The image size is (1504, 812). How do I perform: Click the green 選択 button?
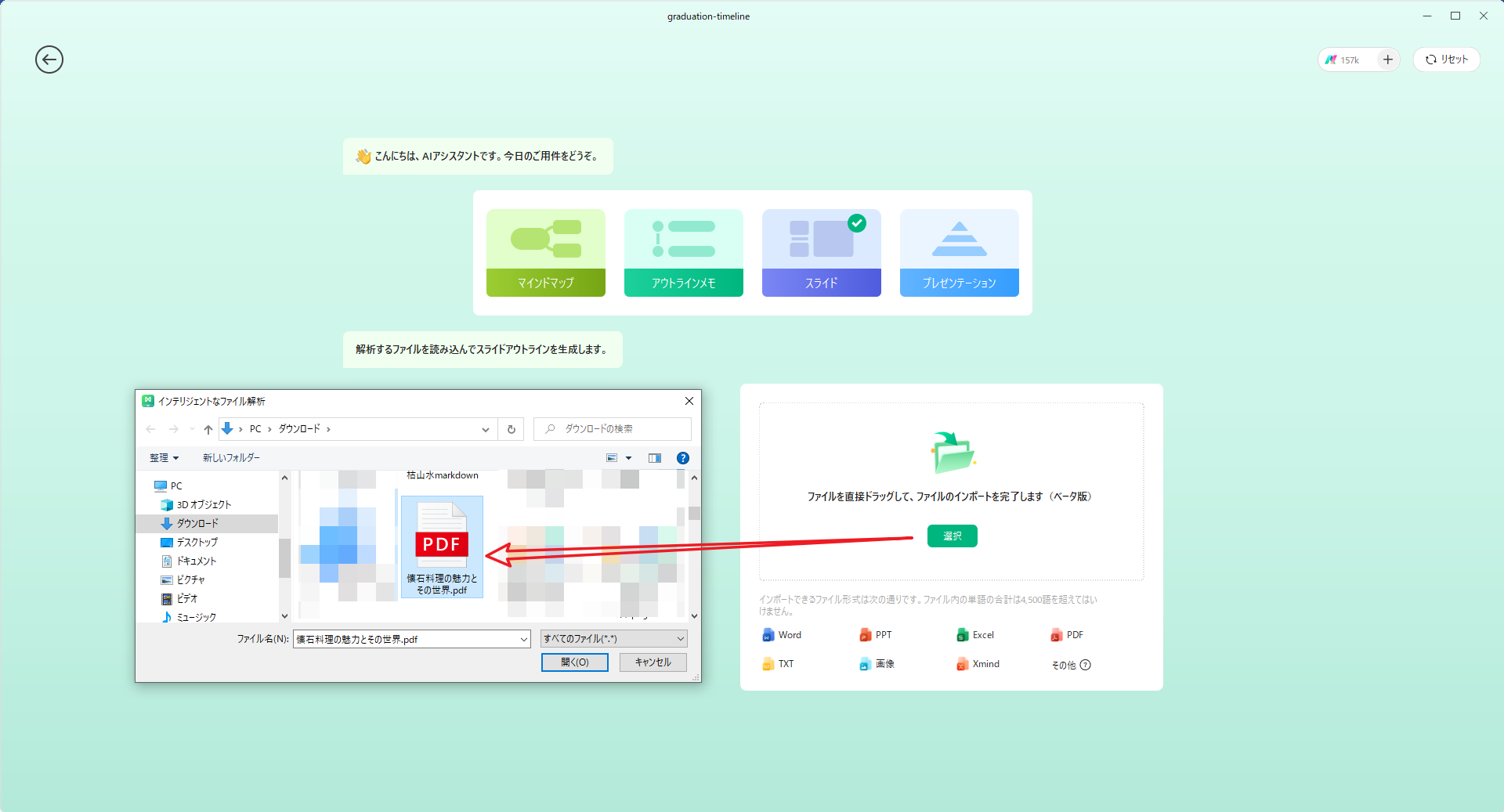coord(953,536)
